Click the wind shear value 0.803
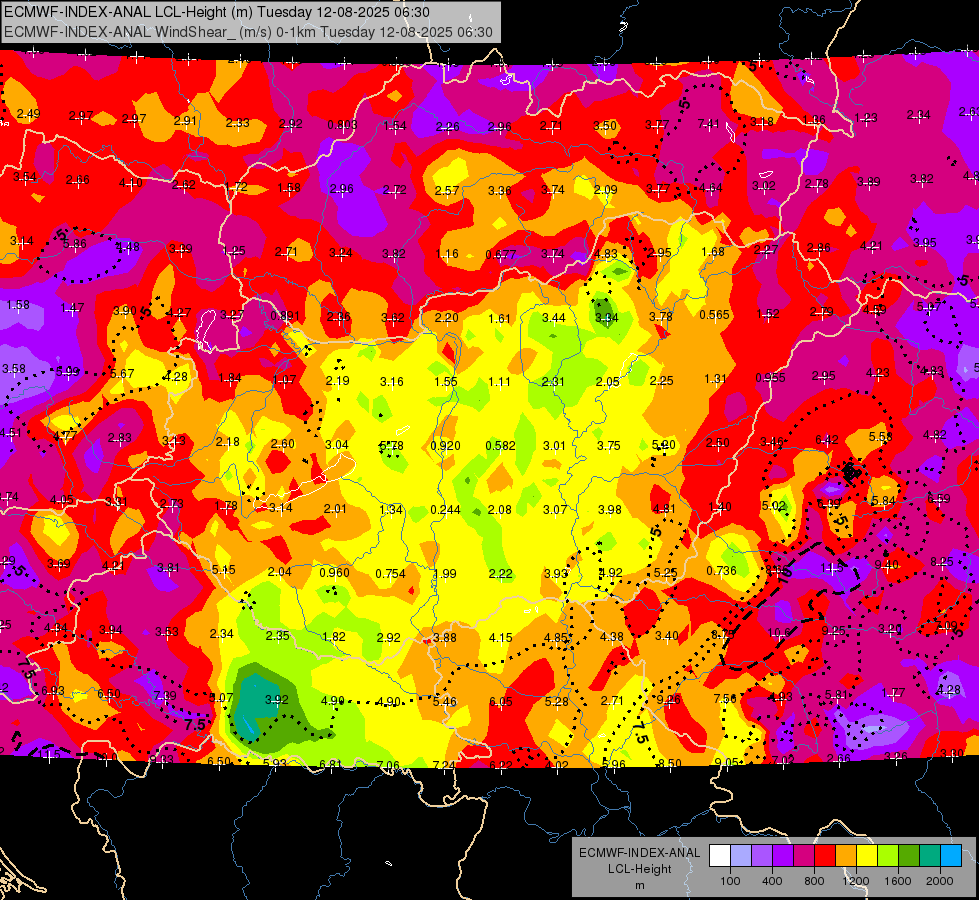 coord(342,125)
